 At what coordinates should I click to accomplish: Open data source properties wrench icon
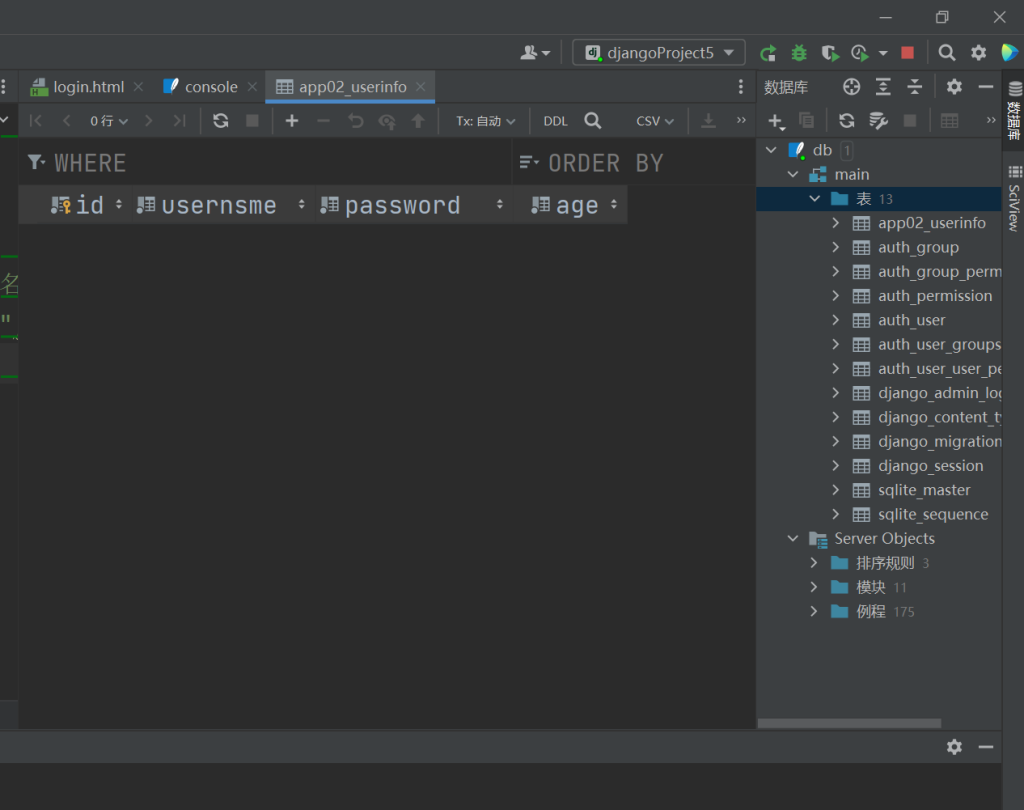tap(879, 121)
